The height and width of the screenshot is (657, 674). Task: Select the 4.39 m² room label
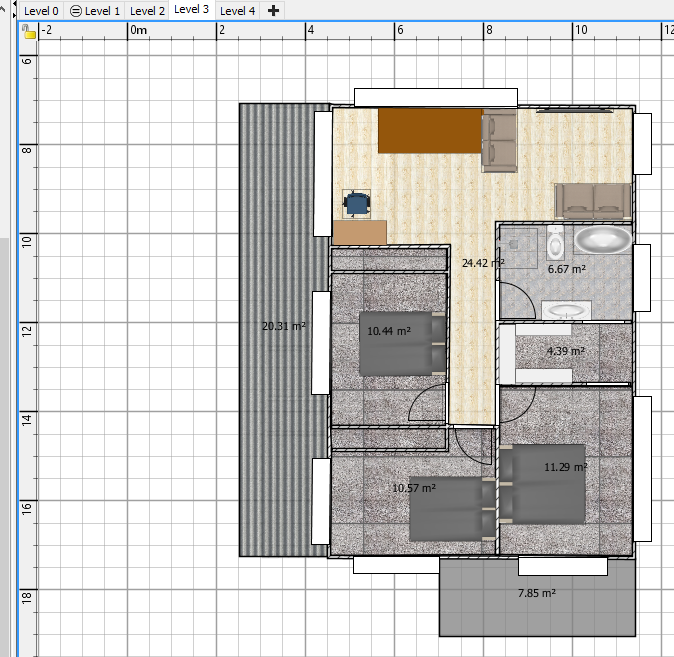tap(565, 351)
